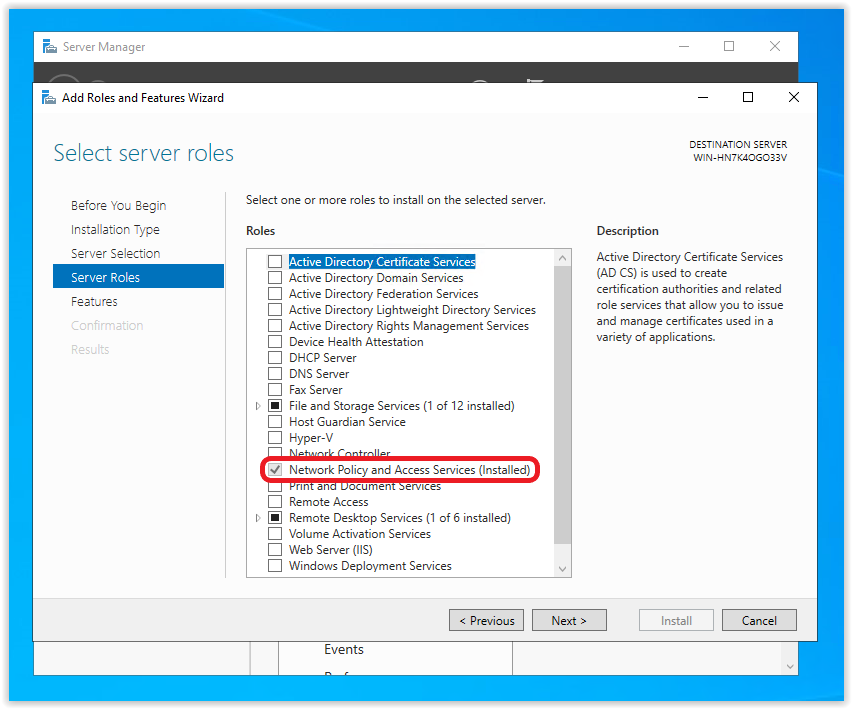Enable the Remote Access role checkbox

coord(275,502)
